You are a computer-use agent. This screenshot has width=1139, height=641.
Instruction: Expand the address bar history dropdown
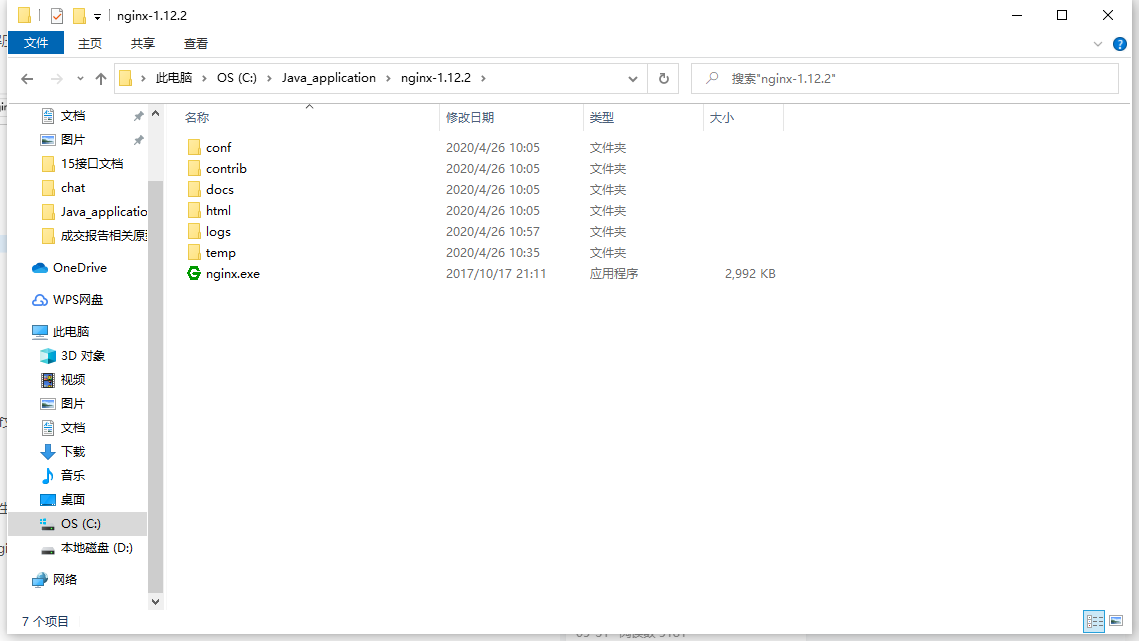point(631,78)
